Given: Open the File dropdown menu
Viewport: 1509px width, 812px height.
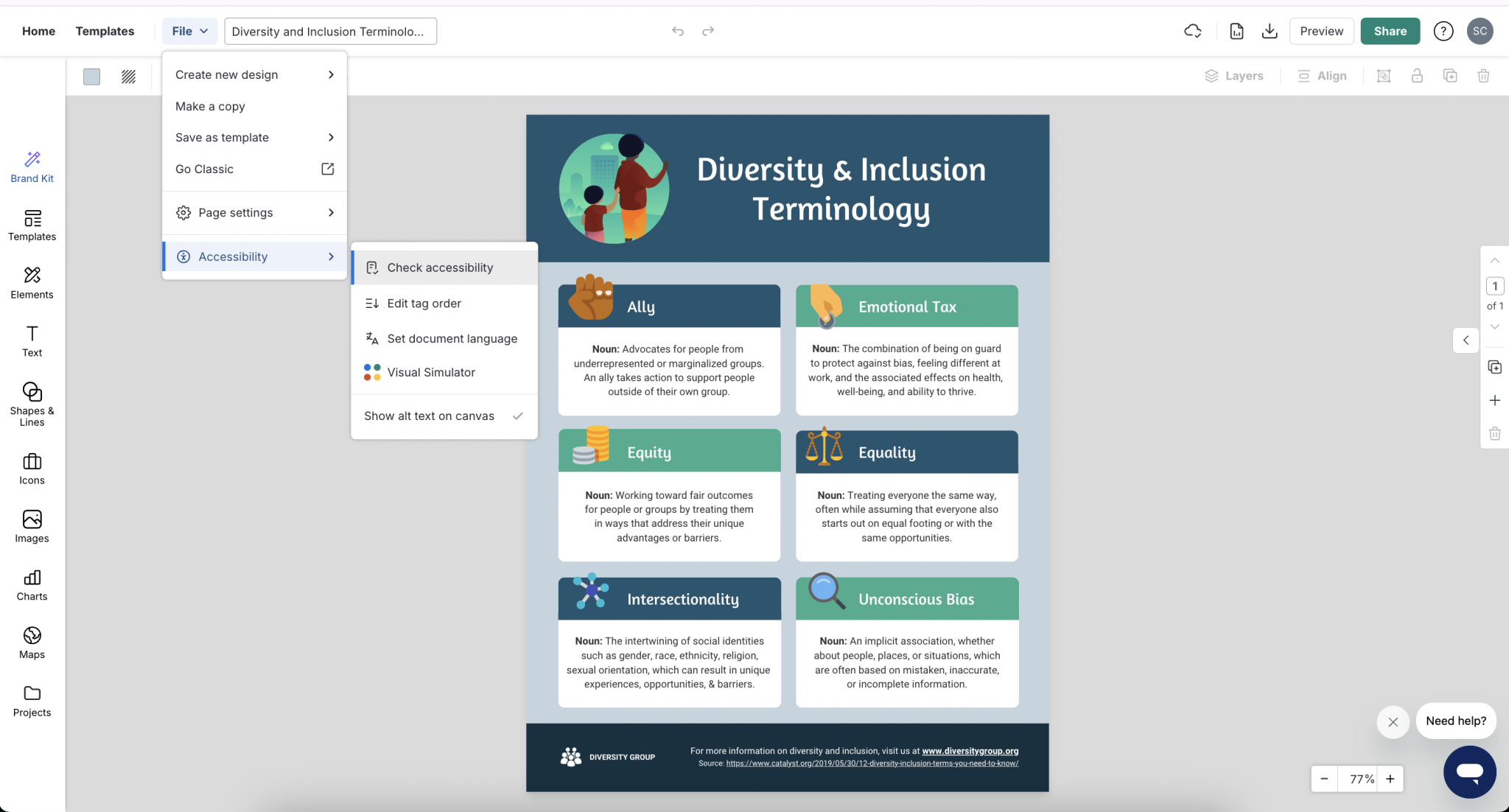Looking at the screenshot, I should pyautogui.click(x=189, y=31).
